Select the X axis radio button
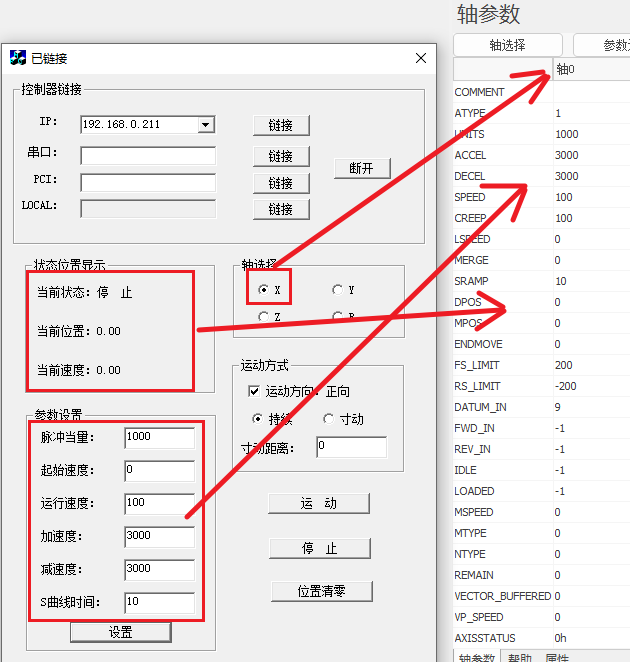This screenshot has width=630, height=662. [x=263, y=290]
